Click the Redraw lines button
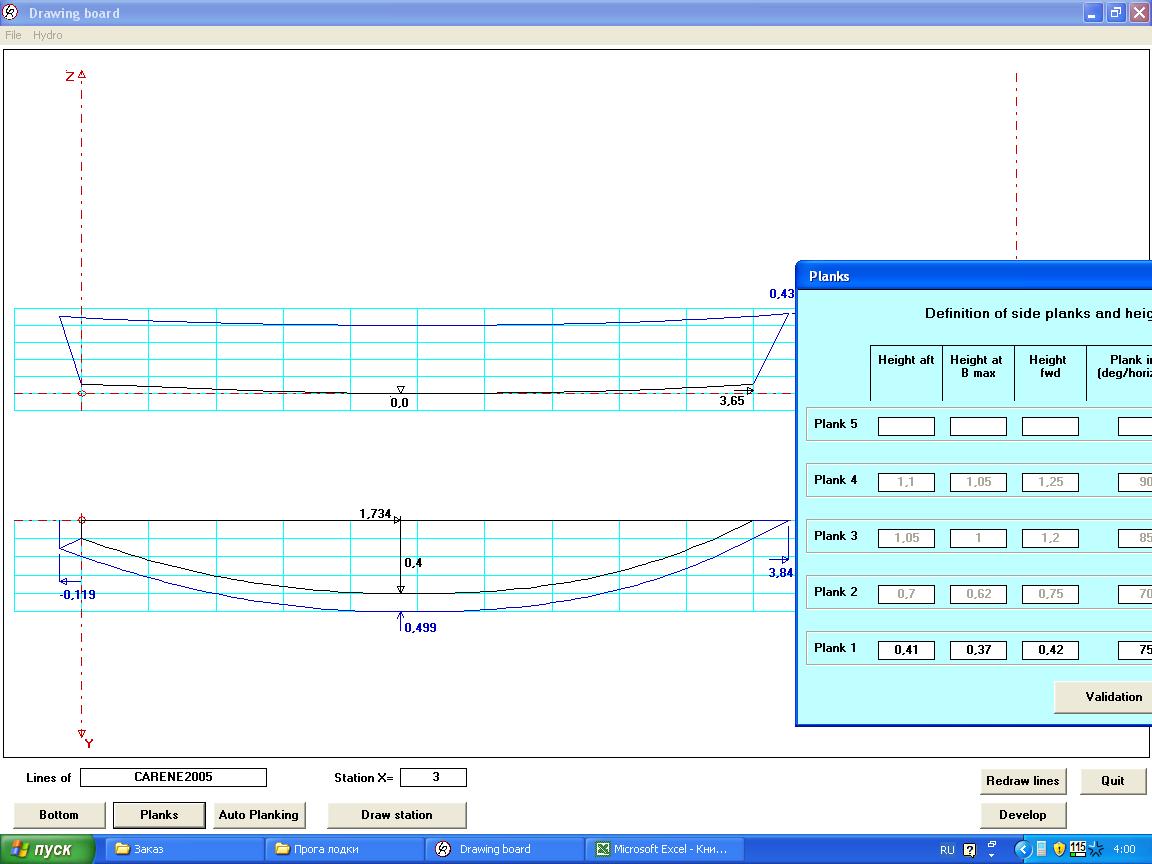 click(x=1023, y=781)
